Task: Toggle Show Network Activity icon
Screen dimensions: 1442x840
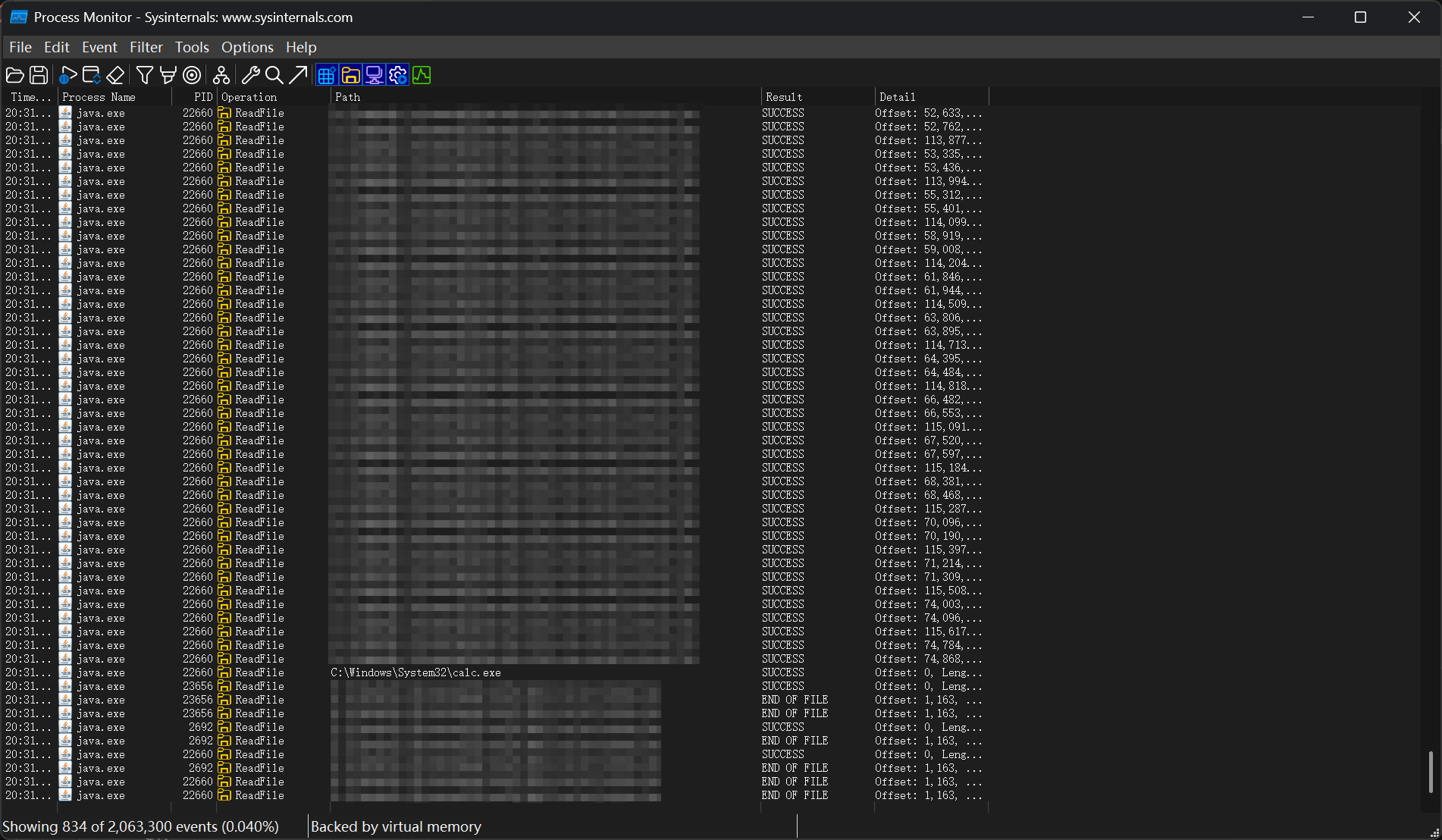Action: coord(374,75)
